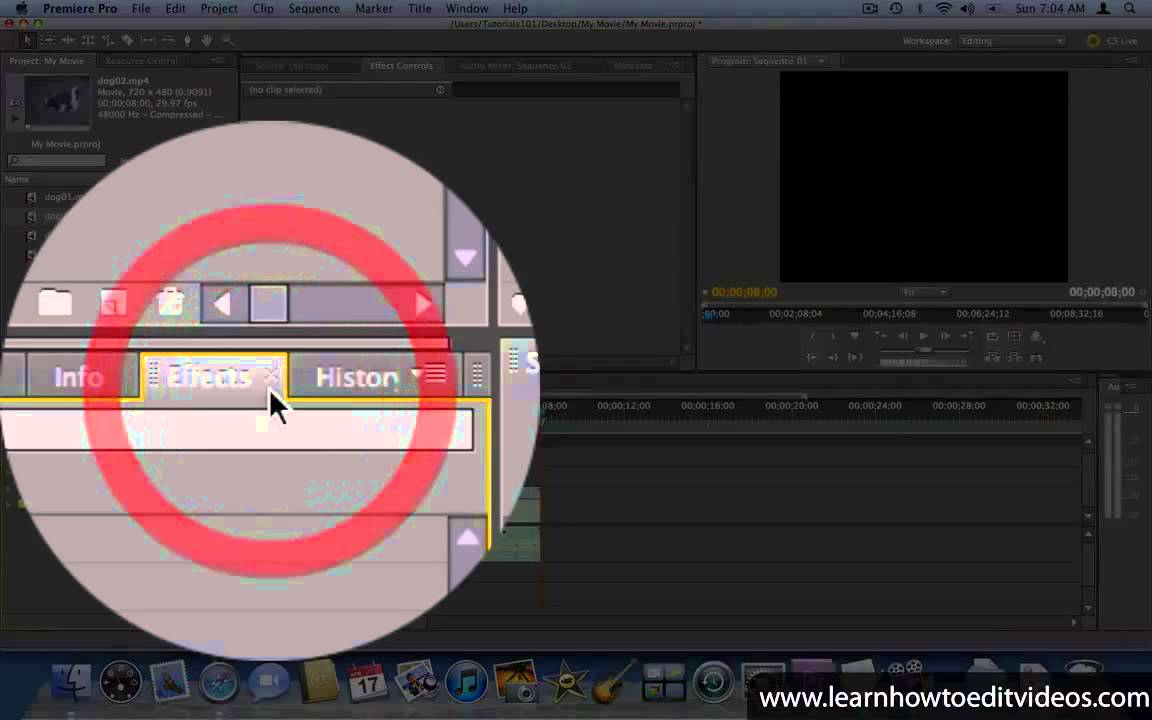Open the Marker menu

[x=374, y=9]
